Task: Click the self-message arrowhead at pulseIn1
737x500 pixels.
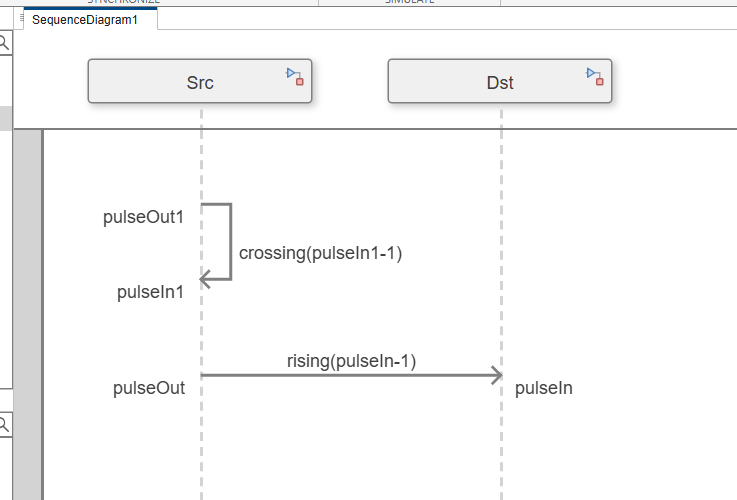Action: [205, 280]
